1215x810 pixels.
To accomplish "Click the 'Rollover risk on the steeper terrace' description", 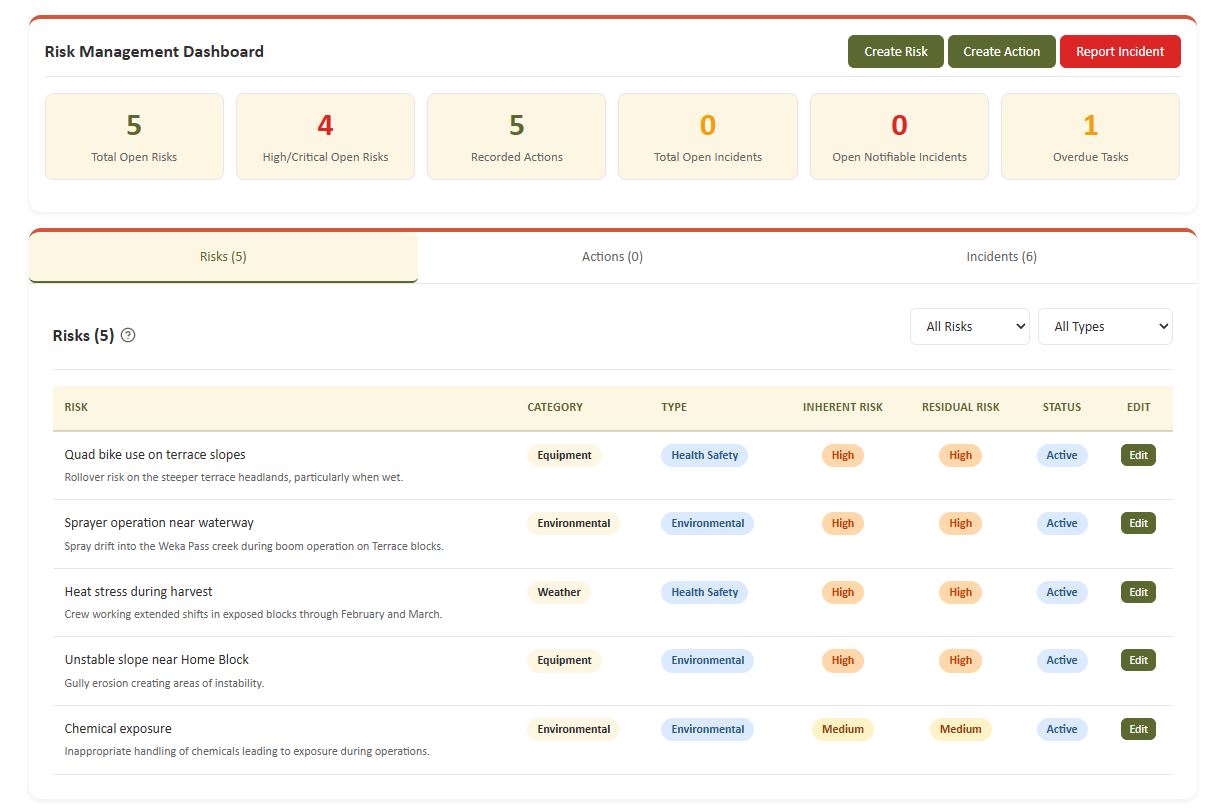I will click(233, 477).
